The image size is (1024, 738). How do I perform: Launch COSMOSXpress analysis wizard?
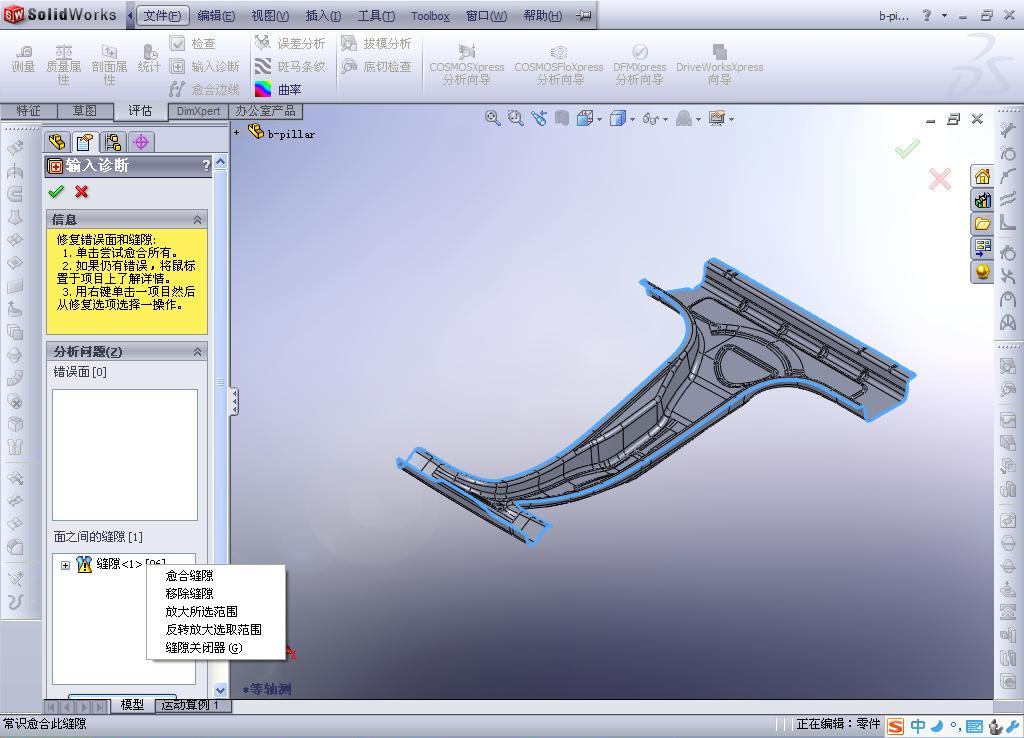tap(466, 65)
